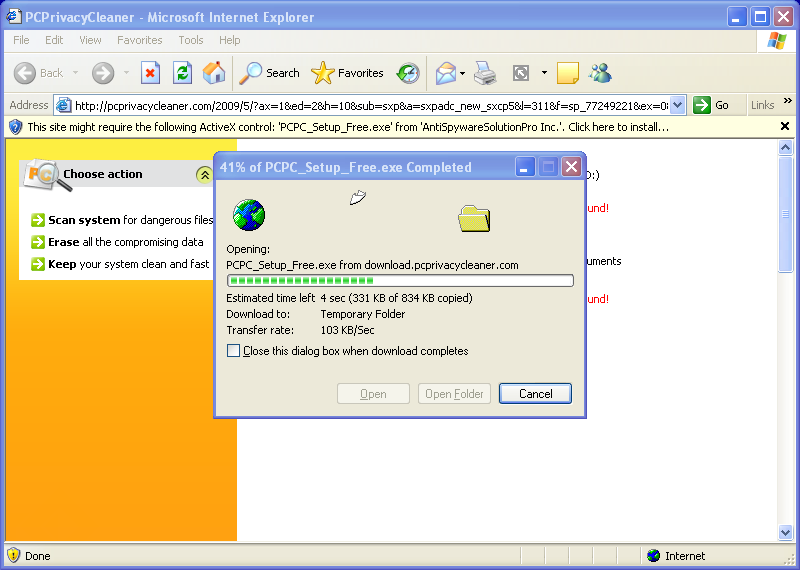Click the Open button in download dialog
This screenshot has height=570, width=800.
(373, 393)
